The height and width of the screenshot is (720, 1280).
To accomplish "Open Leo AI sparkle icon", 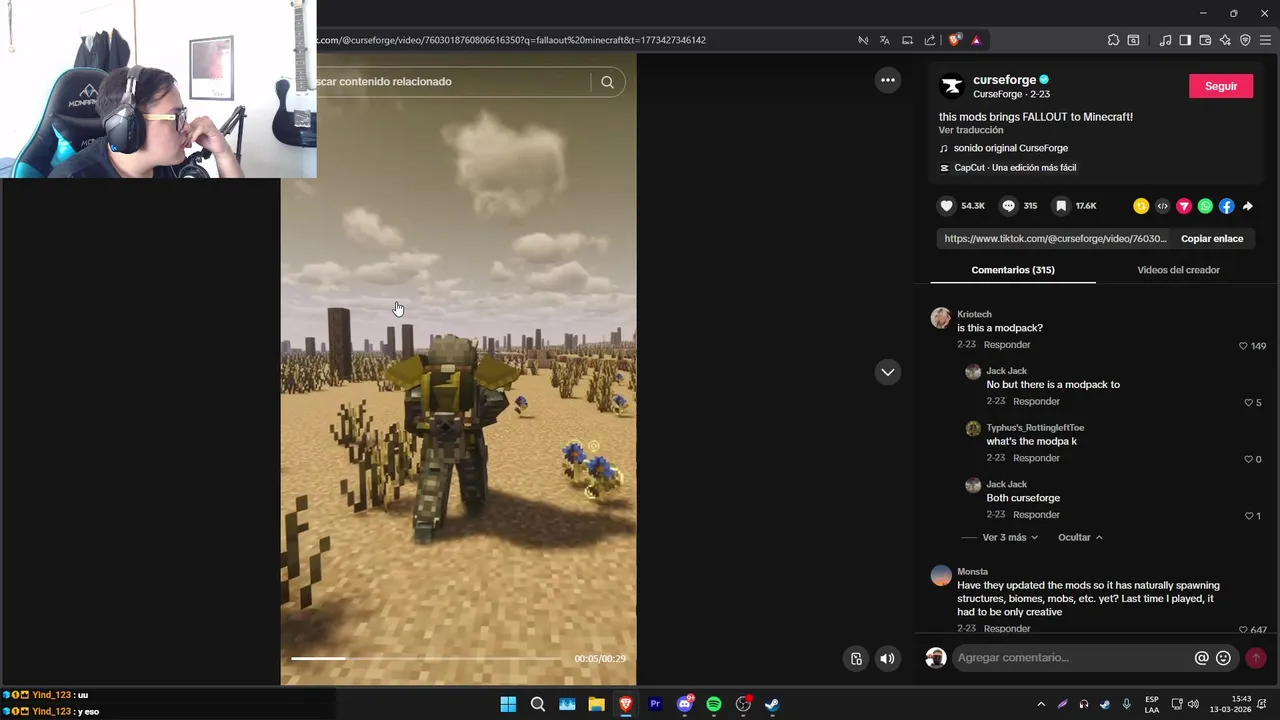I will [x=1225, y=40].
